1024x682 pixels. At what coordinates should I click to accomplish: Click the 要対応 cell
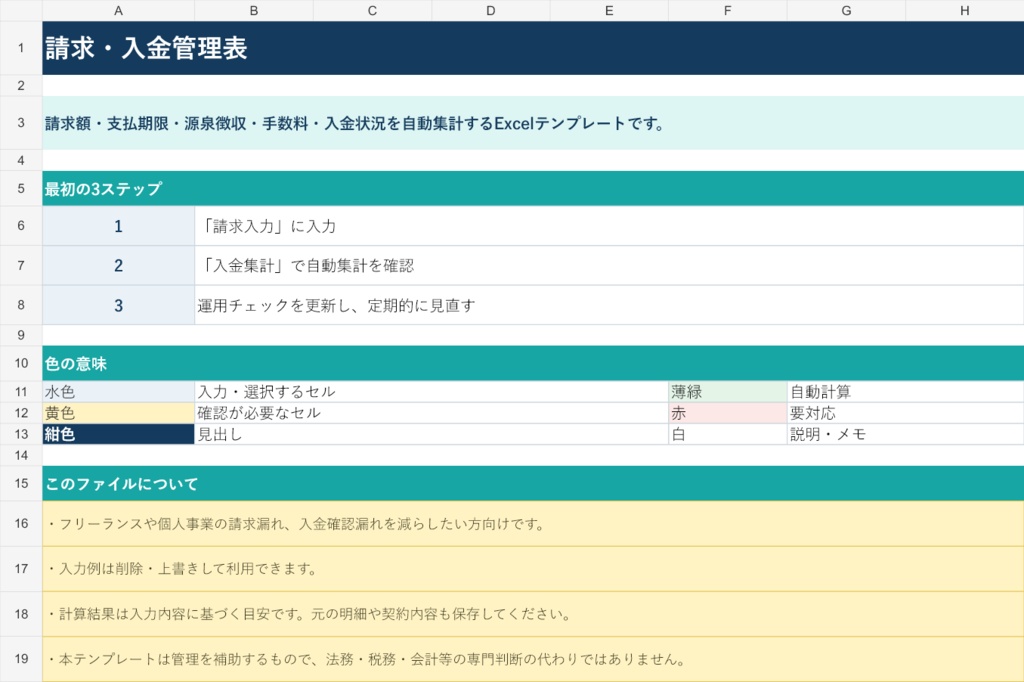[x=906, y=413]
